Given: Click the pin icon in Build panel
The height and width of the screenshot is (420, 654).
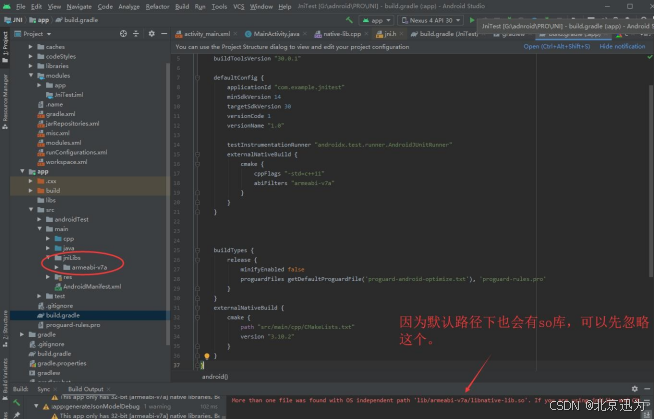Looking at the screenshot, I should pos(16,415).
